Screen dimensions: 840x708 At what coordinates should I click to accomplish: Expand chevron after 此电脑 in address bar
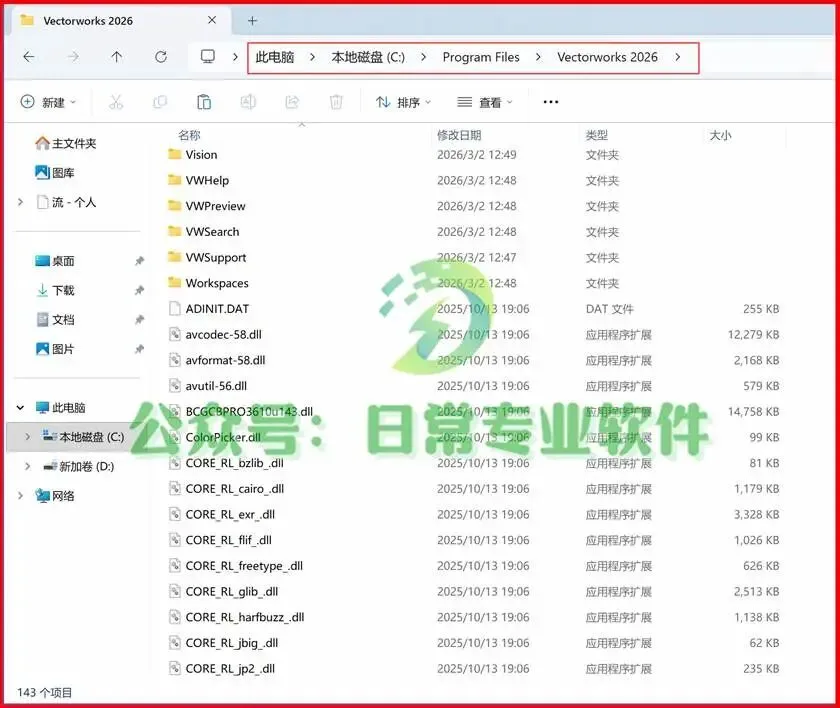click(312, 57)
